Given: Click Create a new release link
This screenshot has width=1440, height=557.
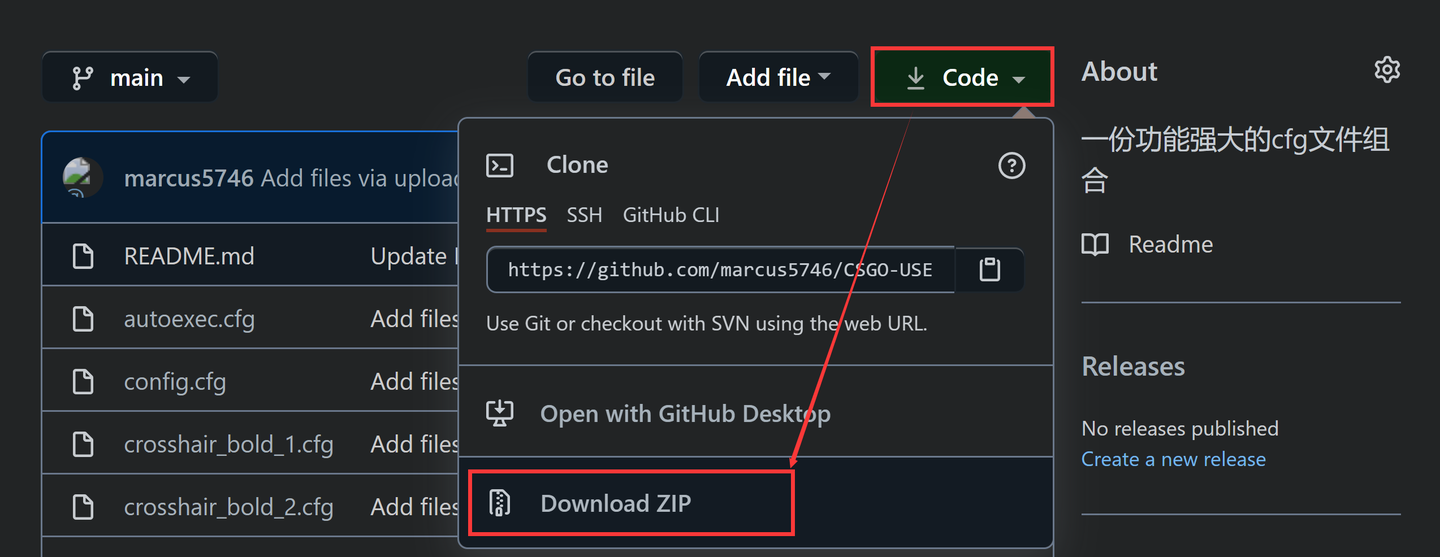Looking at the screenshot, I should 1173,460.
